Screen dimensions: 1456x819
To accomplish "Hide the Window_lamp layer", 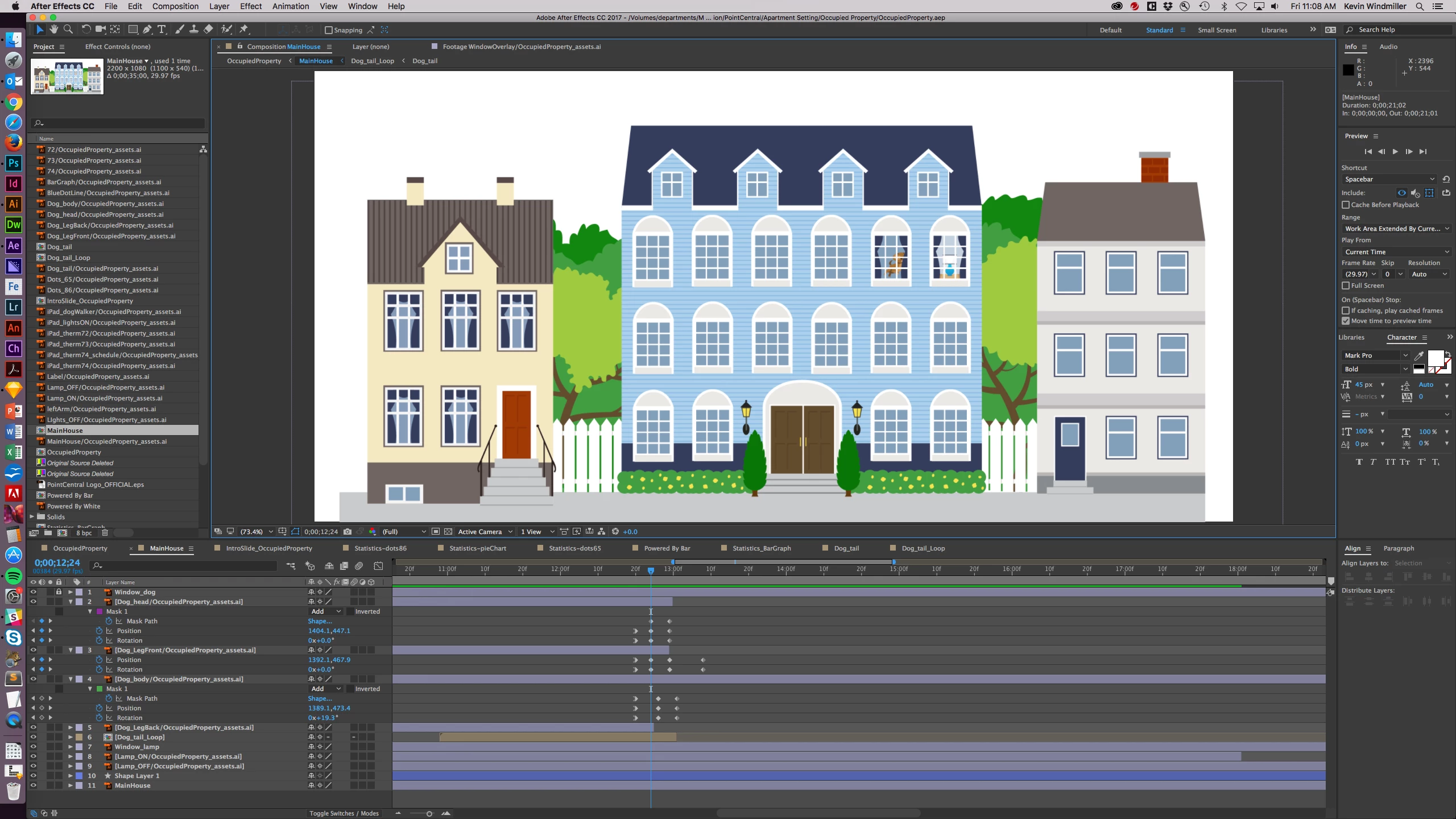I will (x=33, y=747).
